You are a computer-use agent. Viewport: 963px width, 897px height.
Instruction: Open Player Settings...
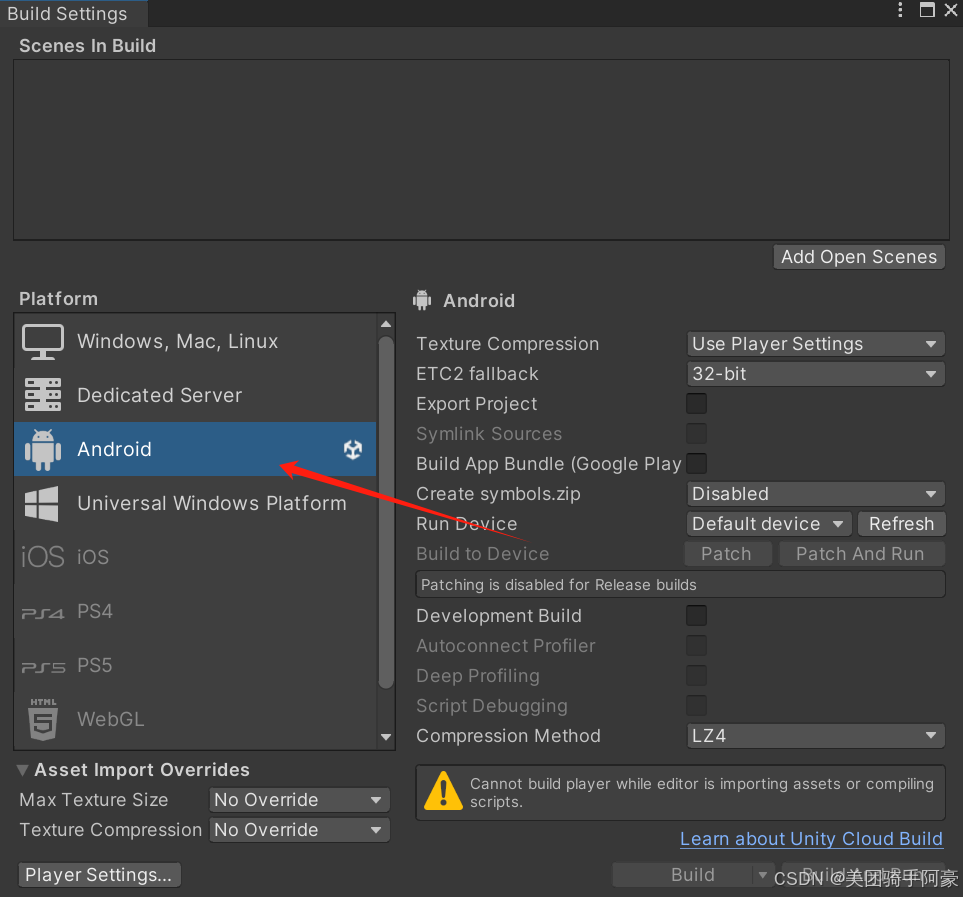tap(99, 875)
